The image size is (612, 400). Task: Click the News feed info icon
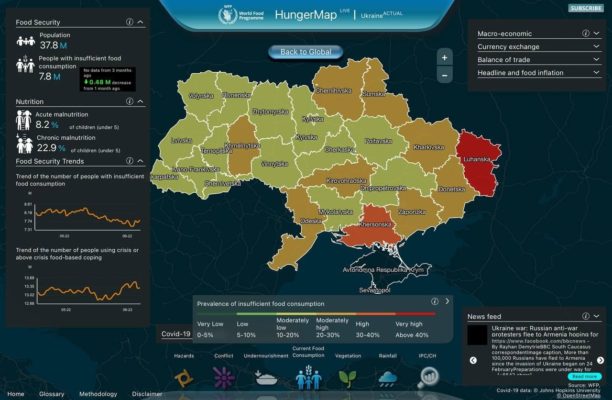coord(585,316)
